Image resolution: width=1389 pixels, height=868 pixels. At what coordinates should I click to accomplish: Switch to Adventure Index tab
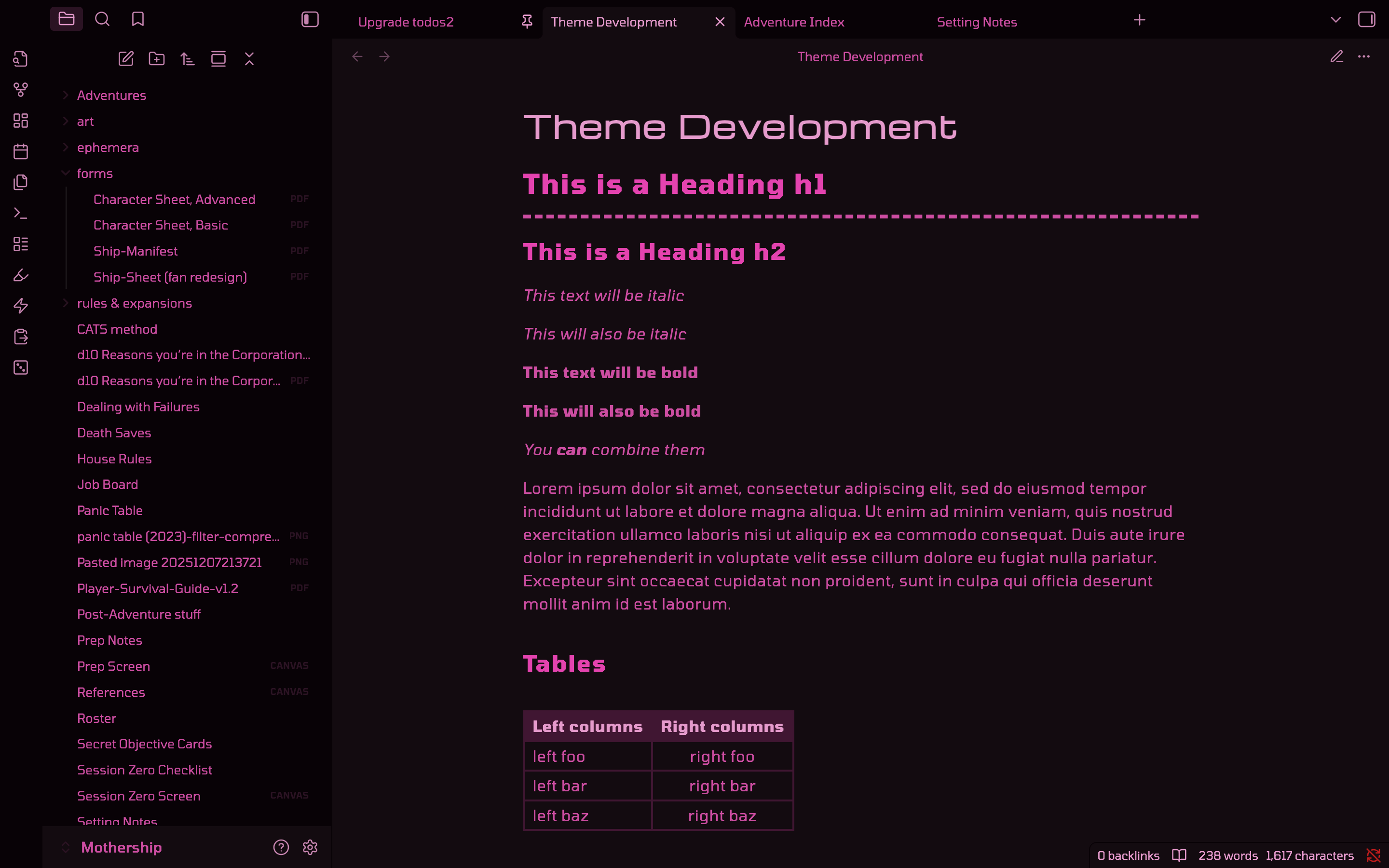click(794, 22)
